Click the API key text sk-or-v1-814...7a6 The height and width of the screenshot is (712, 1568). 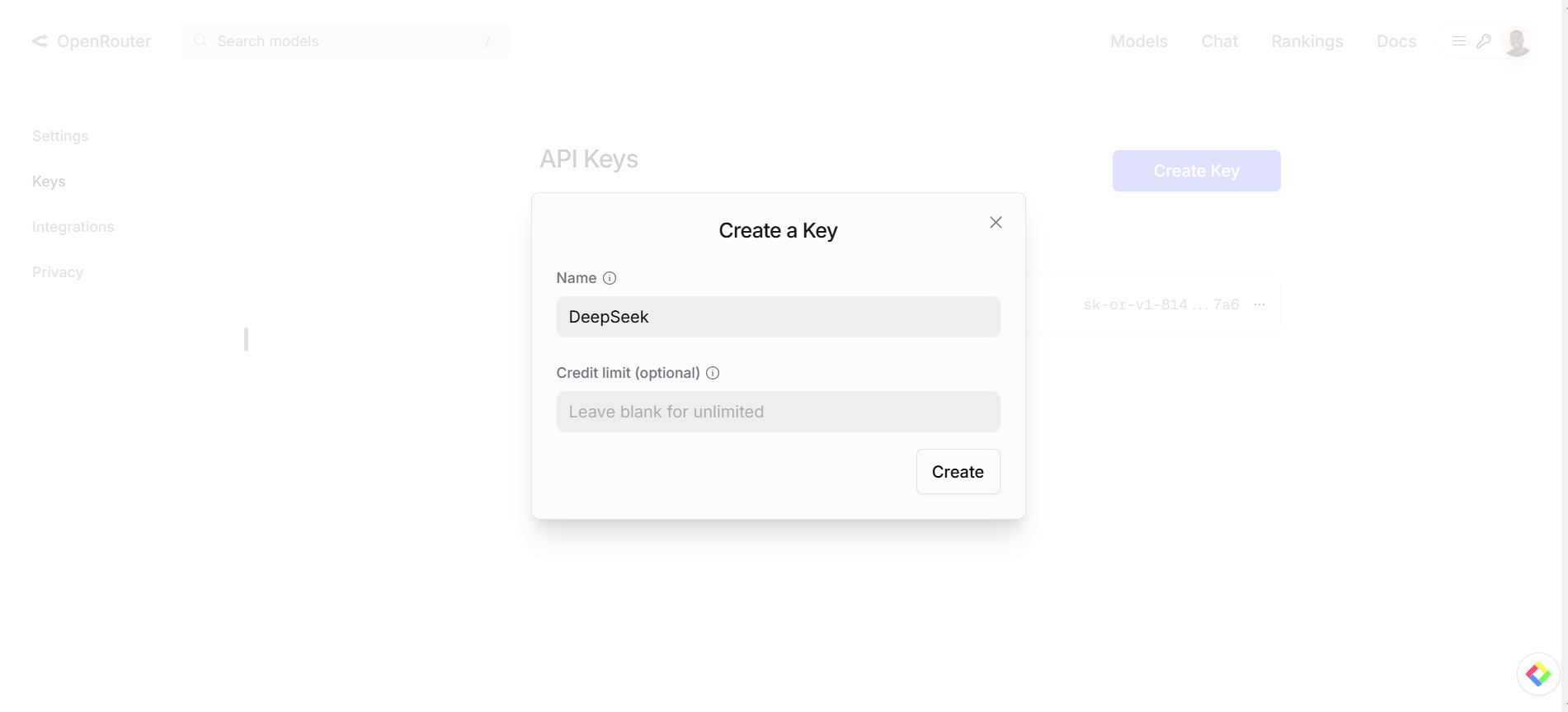click(x=1161, y=304)
